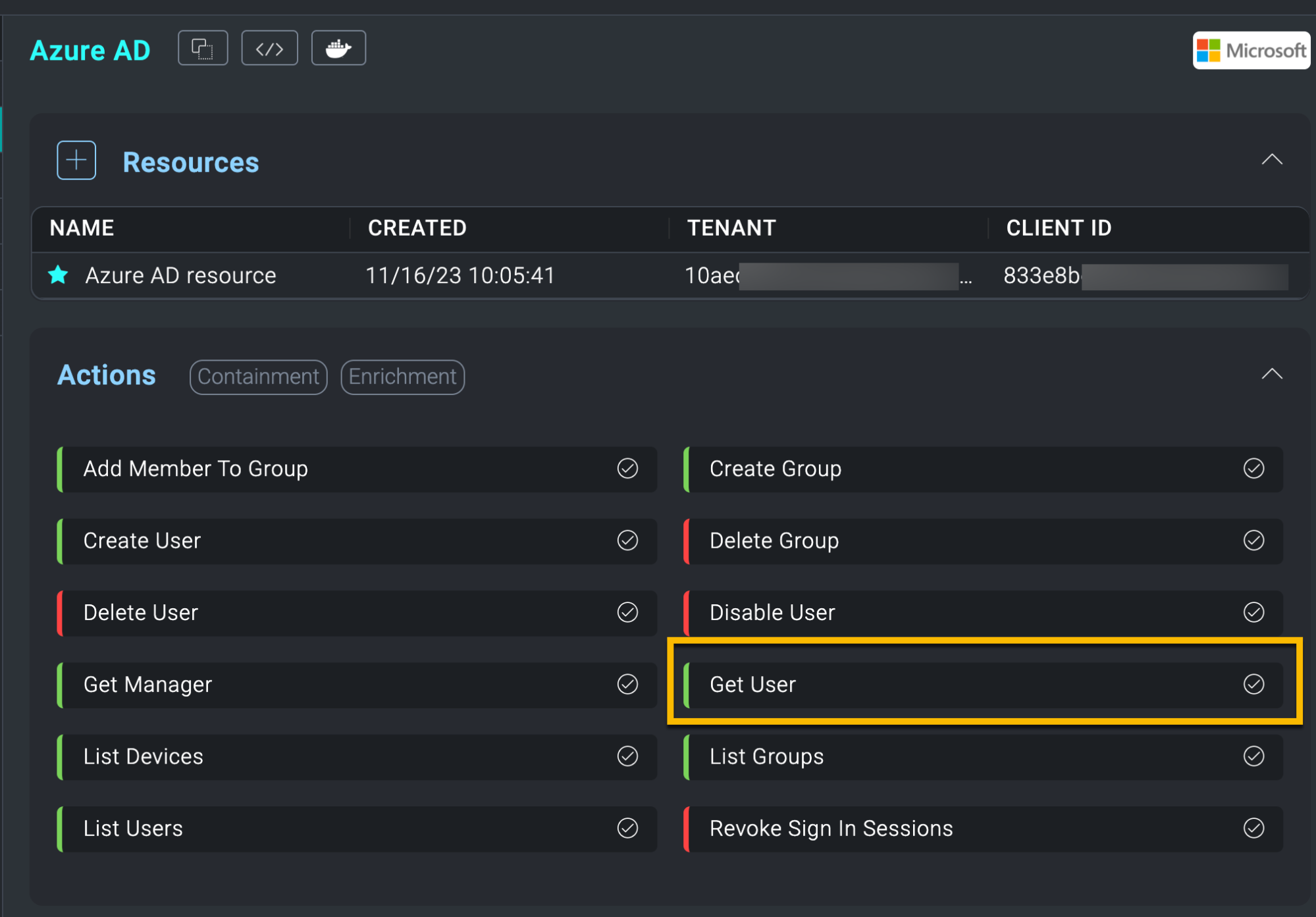Click the plus icon to add a resource
1316x917 pixels.
pyautogui.click(x=76, y=160)
